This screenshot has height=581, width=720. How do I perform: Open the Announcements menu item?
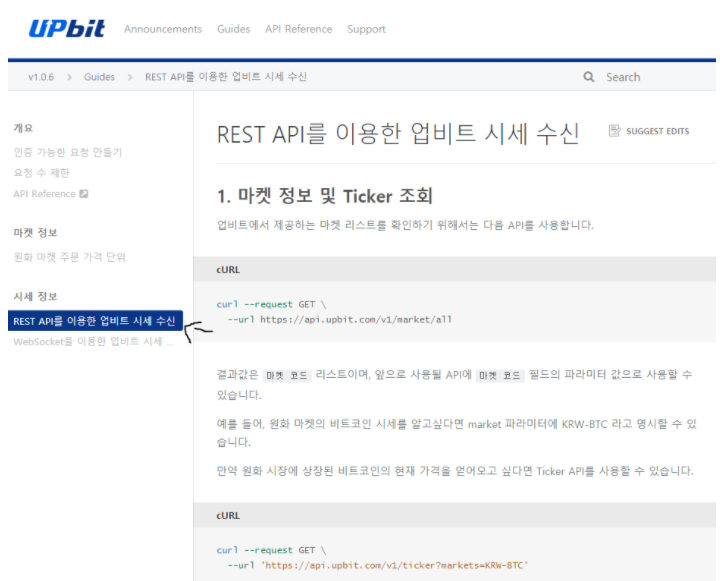163,29
